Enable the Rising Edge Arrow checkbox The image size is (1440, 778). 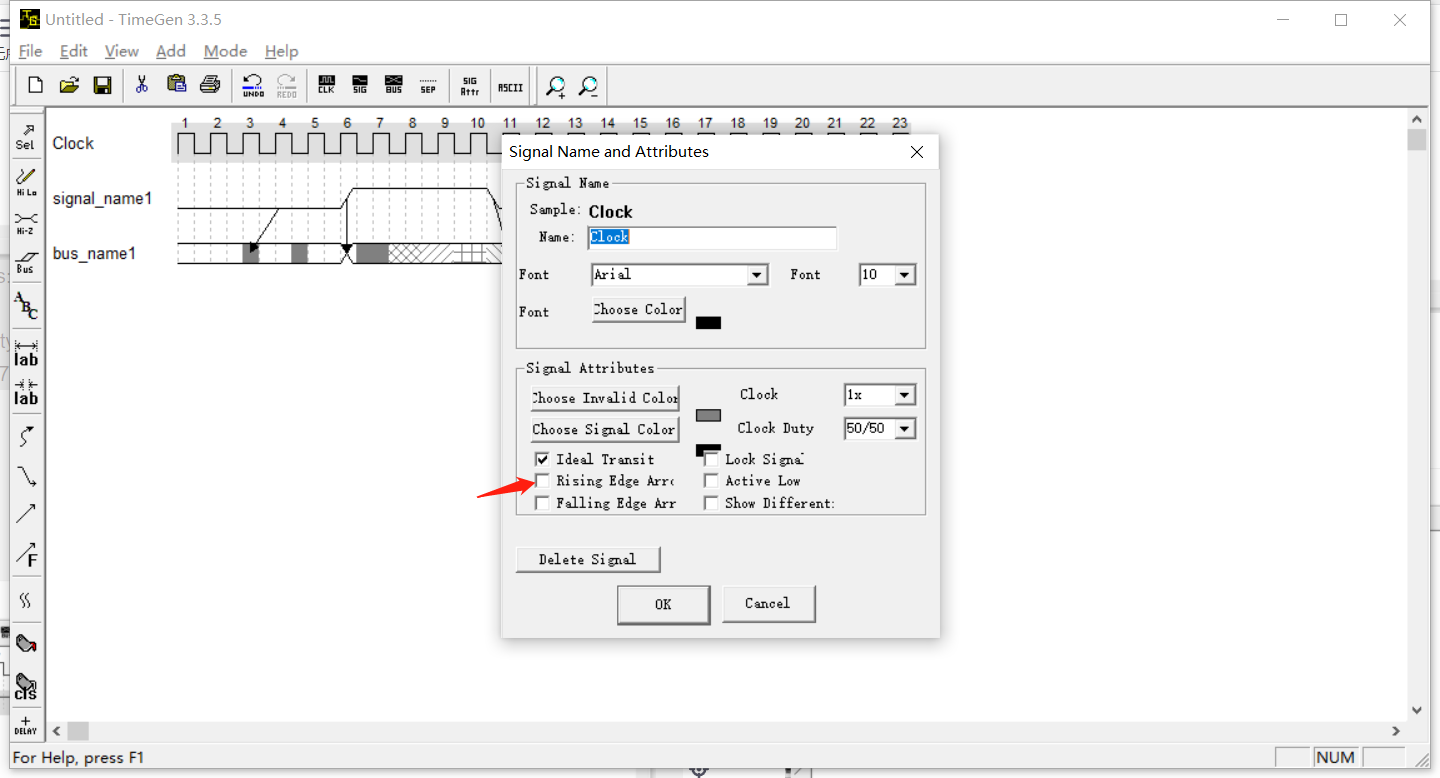coord(542,481)
